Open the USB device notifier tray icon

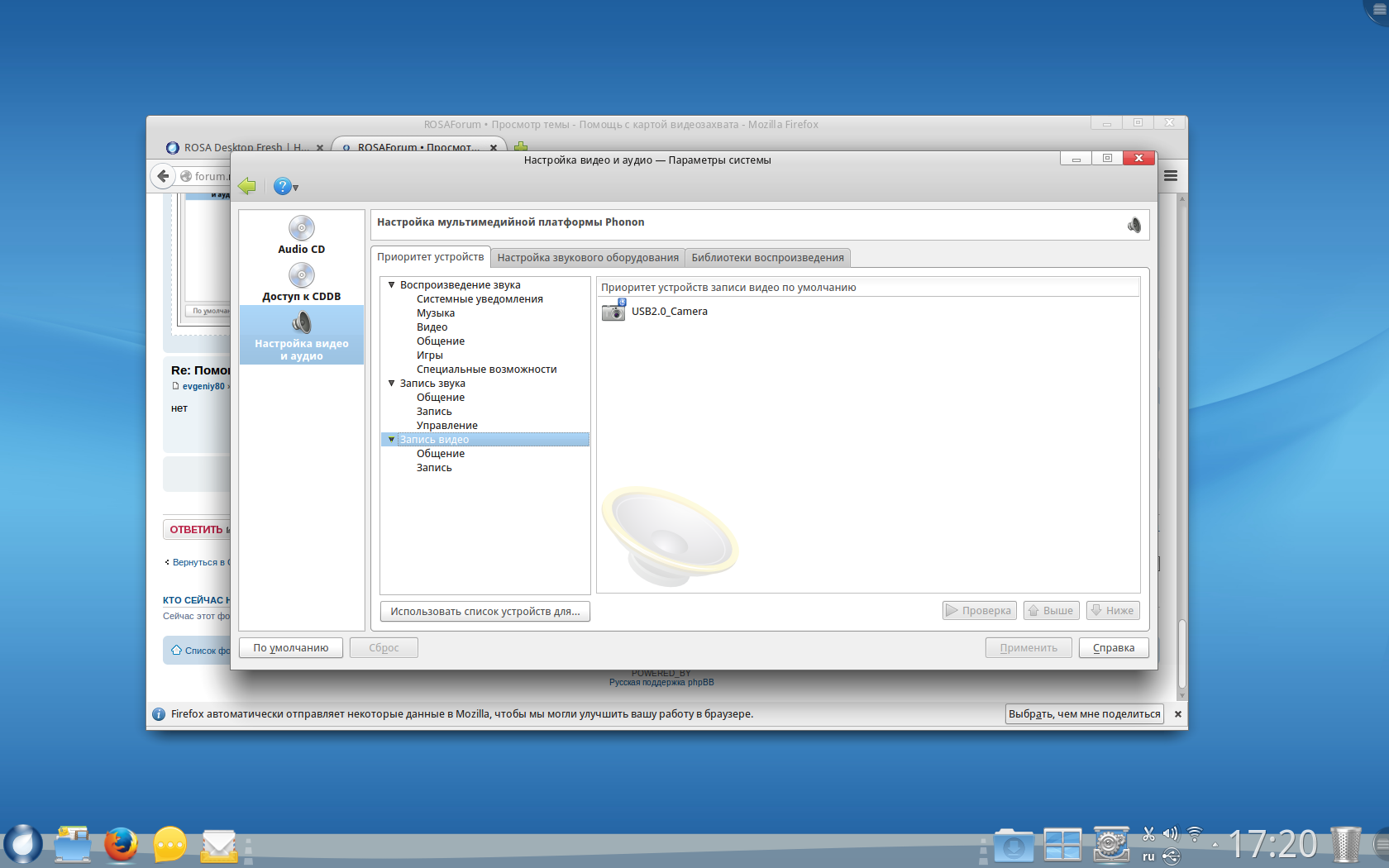click(x=1171, y=856)
